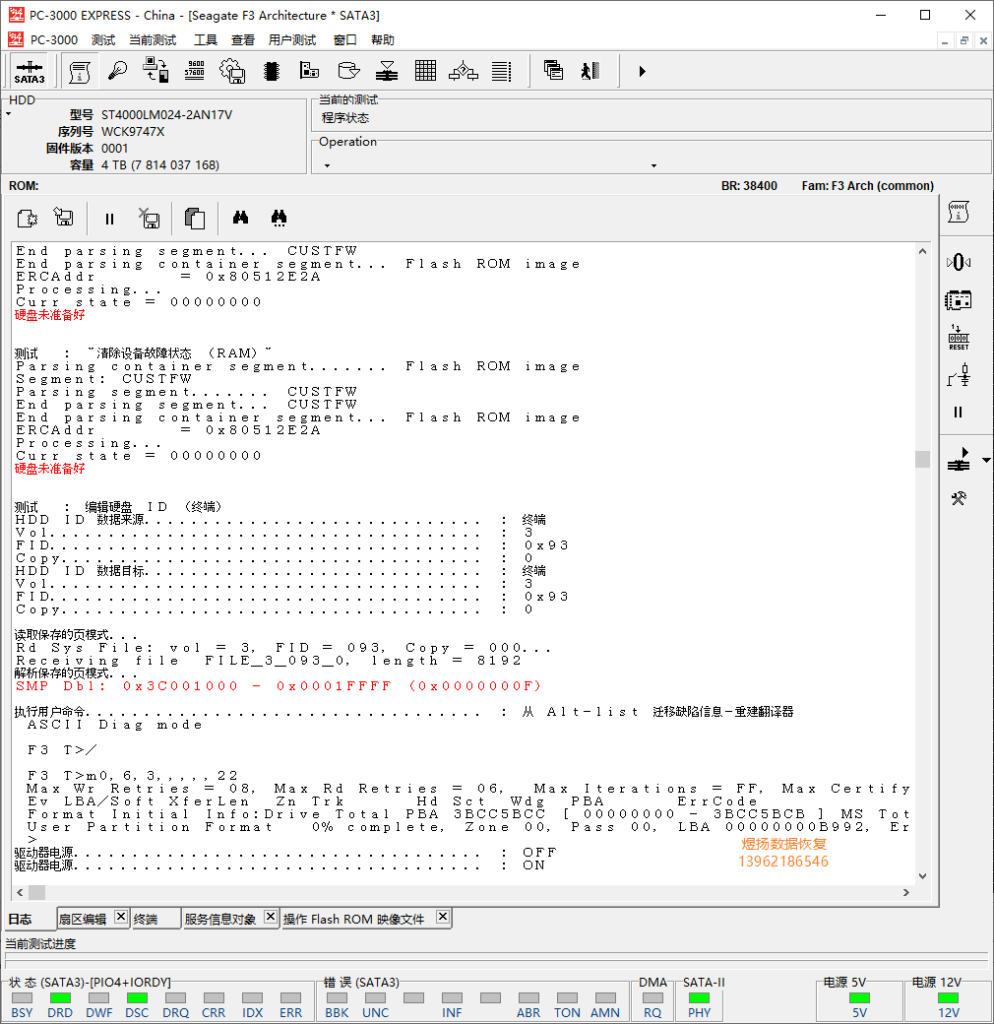Close the 操作 Flash ROM 映像文件 tab
Viewport: 994px width, 1024px height.
[x=443, y=917]
